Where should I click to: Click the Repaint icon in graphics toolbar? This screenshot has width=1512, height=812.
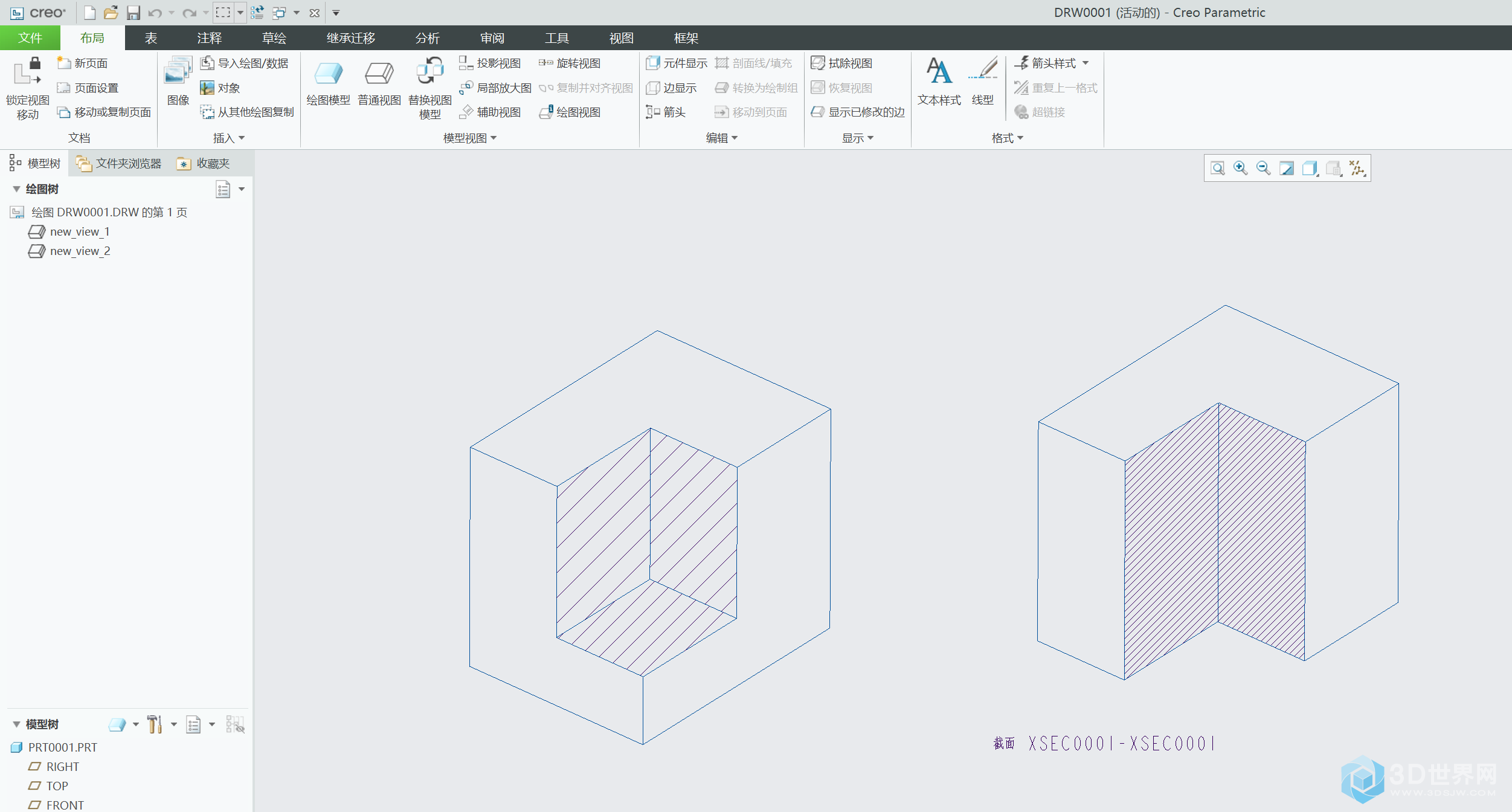coord(1286,168)
